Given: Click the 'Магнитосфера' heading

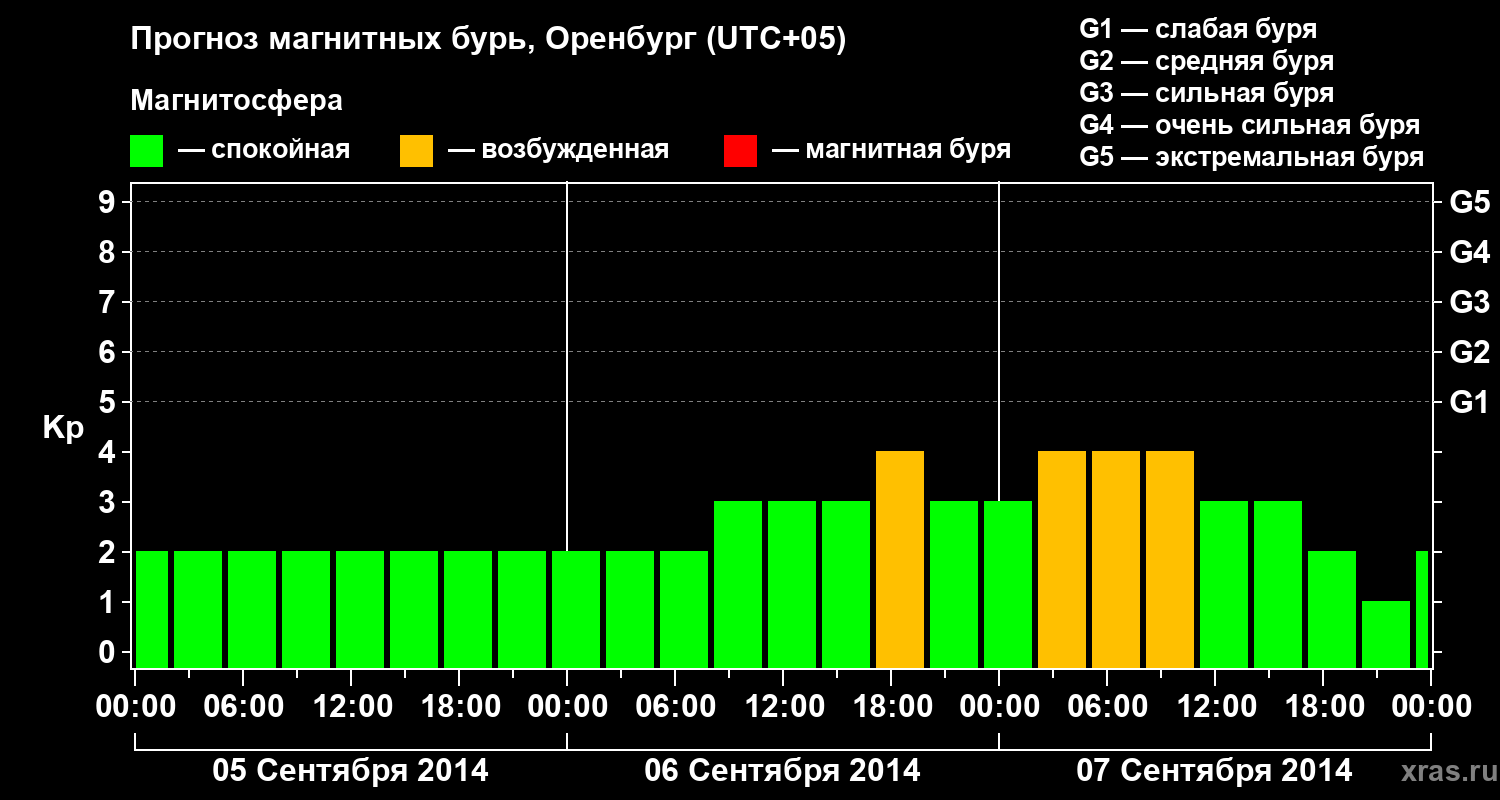Looking at the screenshot, I should click(x=236, y=101).
